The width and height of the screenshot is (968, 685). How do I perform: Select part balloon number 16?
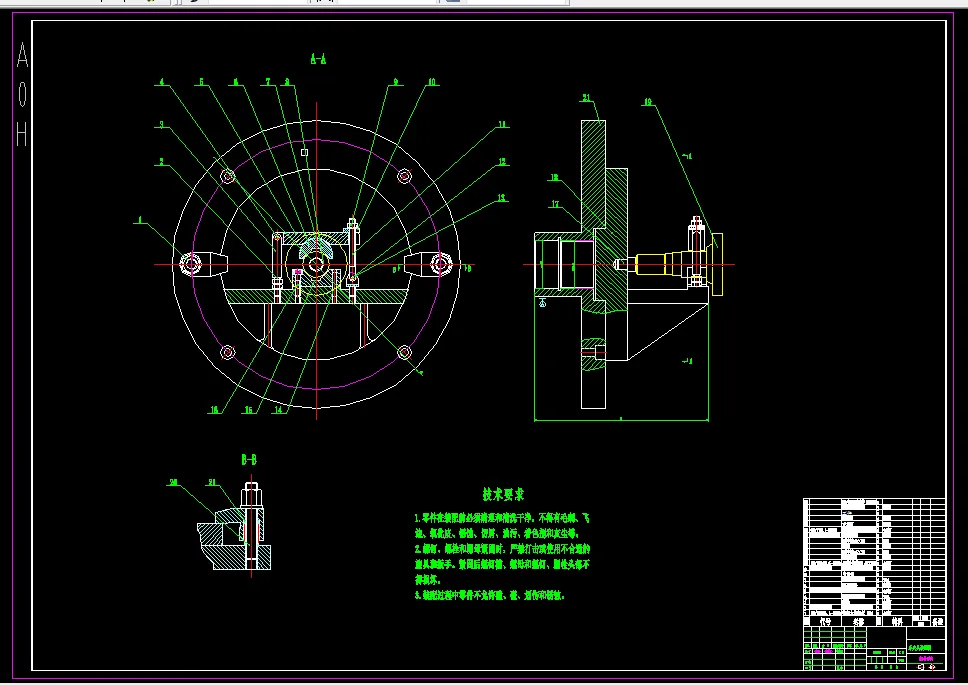214,410
